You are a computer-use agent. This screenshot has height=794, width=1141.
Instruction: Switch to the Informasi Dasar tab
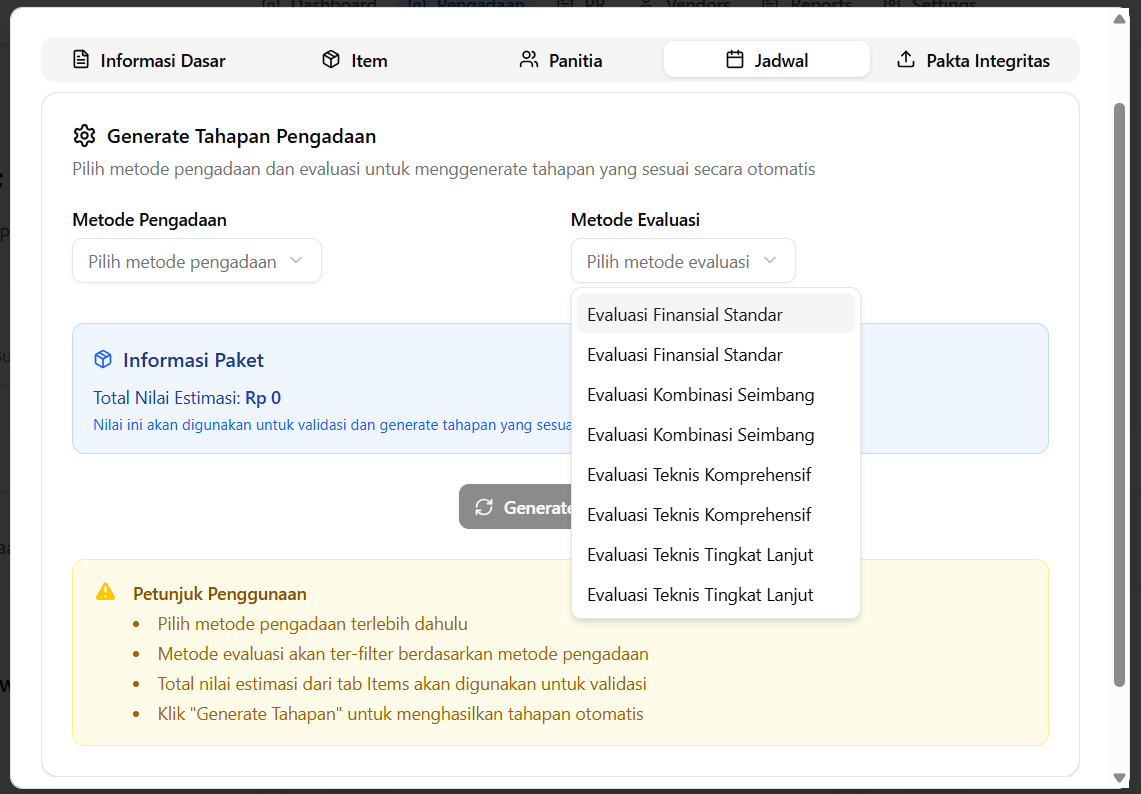point(148,60)
